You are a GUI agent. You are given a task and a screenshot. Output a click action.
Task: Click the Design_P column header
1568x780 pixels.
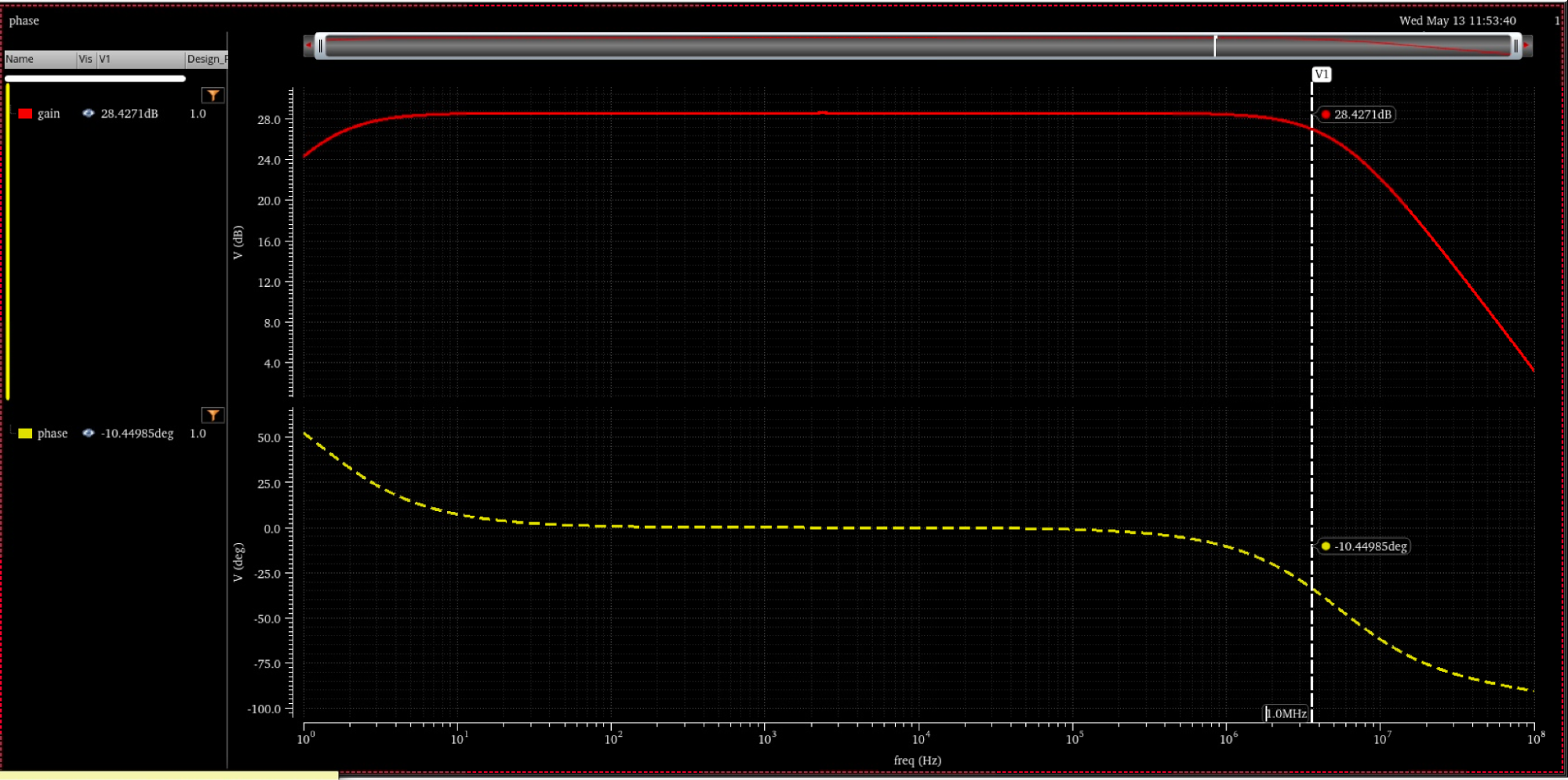point(206,59)
